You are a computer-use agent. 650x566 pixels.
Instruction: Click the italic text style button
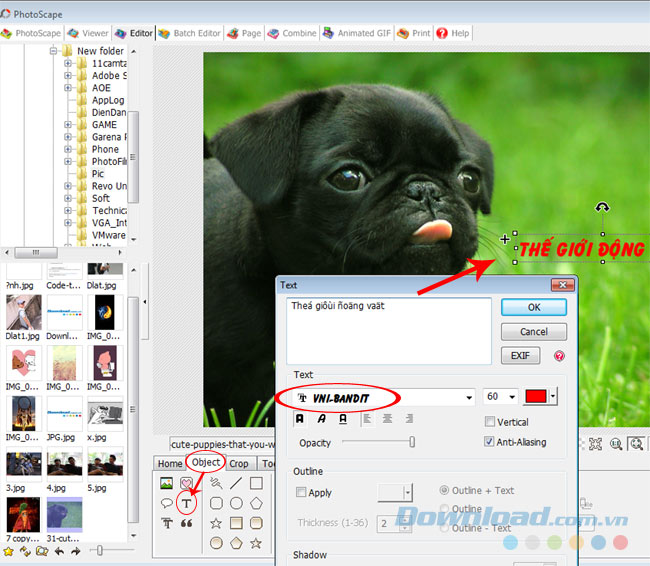pos(320,420)
